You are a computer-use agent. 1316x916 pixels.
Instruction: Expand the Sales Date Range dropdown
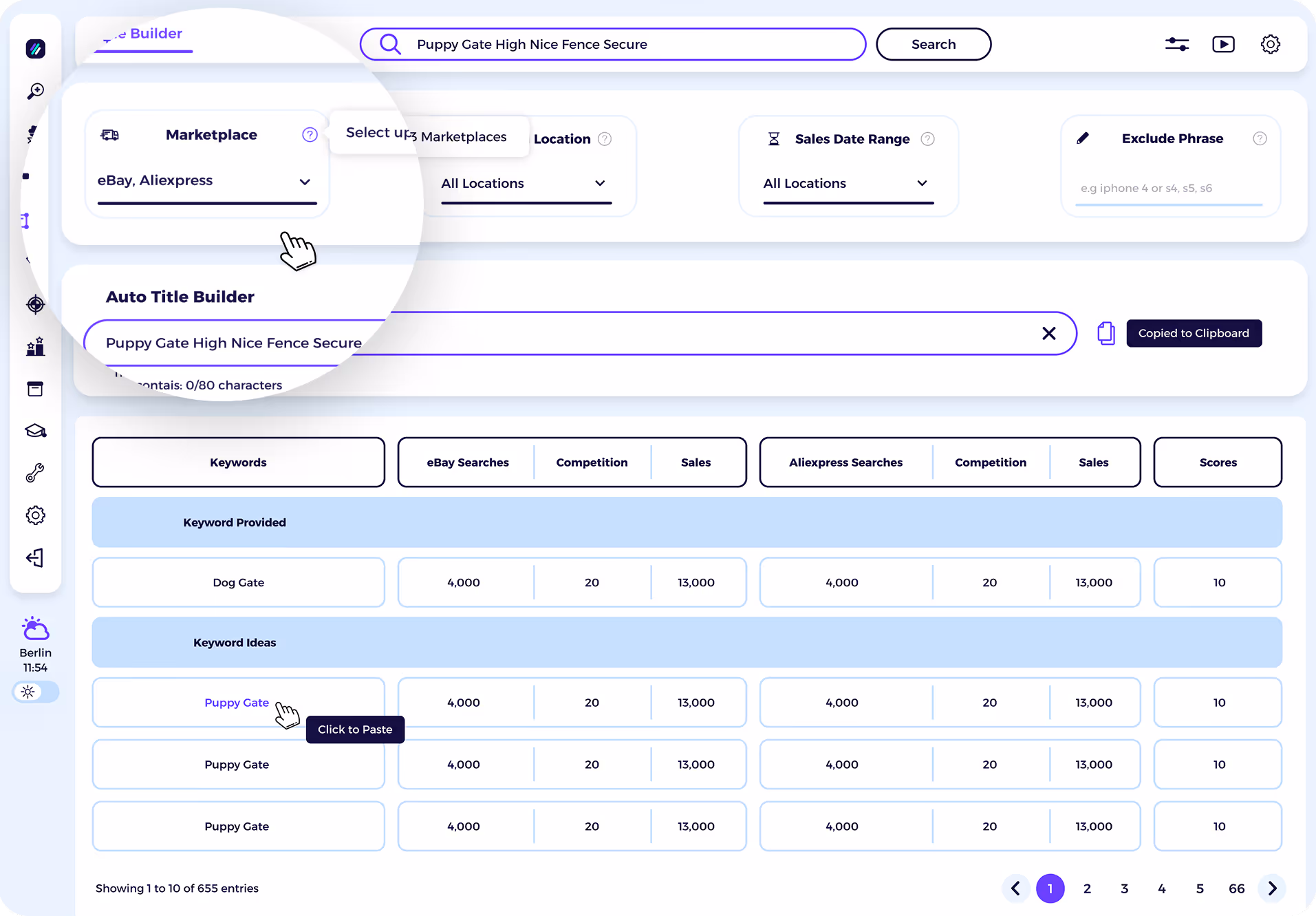coord(848,184)
